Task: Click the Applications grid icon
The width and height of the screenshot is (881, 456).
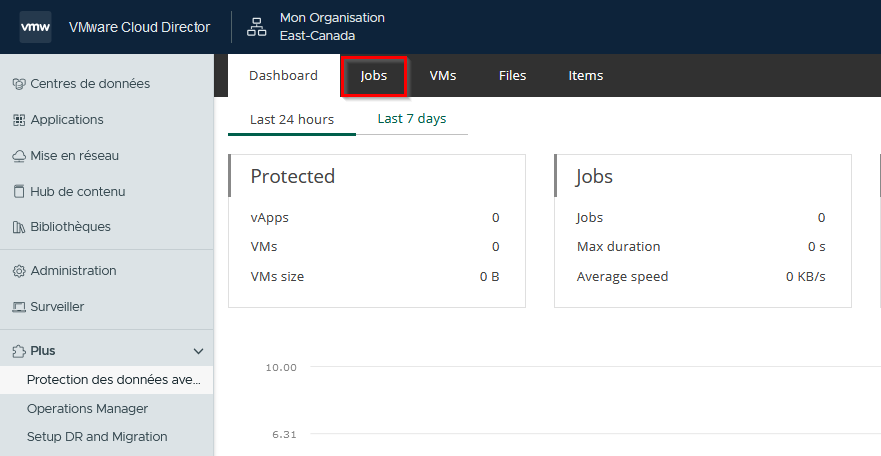Action: [19, 120]
